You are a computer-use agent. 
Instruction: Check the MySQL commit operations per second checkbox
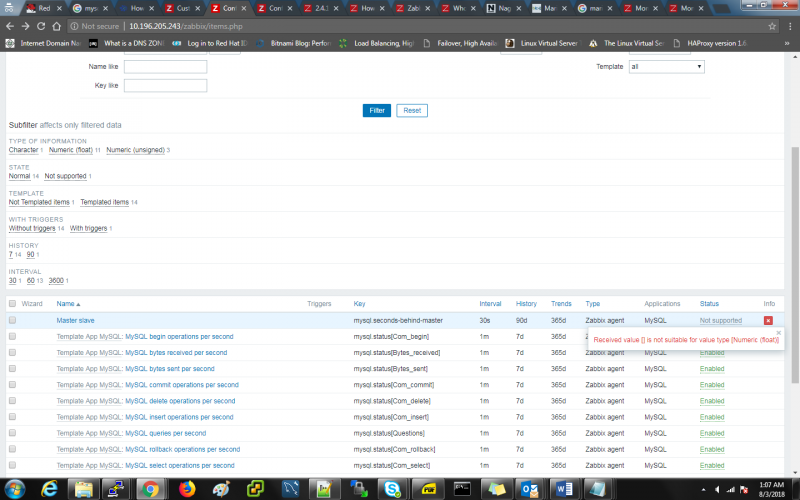click(12, 385)
